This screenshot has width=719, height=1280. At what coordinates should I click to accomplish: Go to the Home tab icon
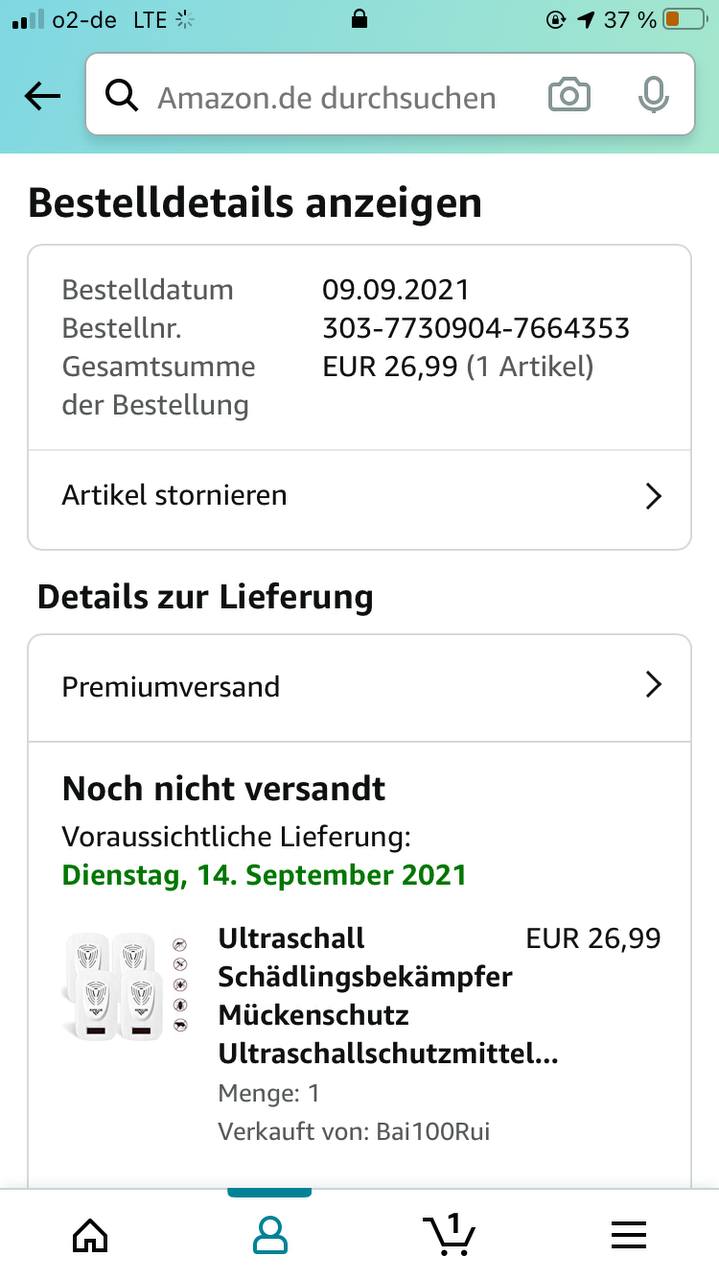pyautogui.click(x=90, y=1236)
